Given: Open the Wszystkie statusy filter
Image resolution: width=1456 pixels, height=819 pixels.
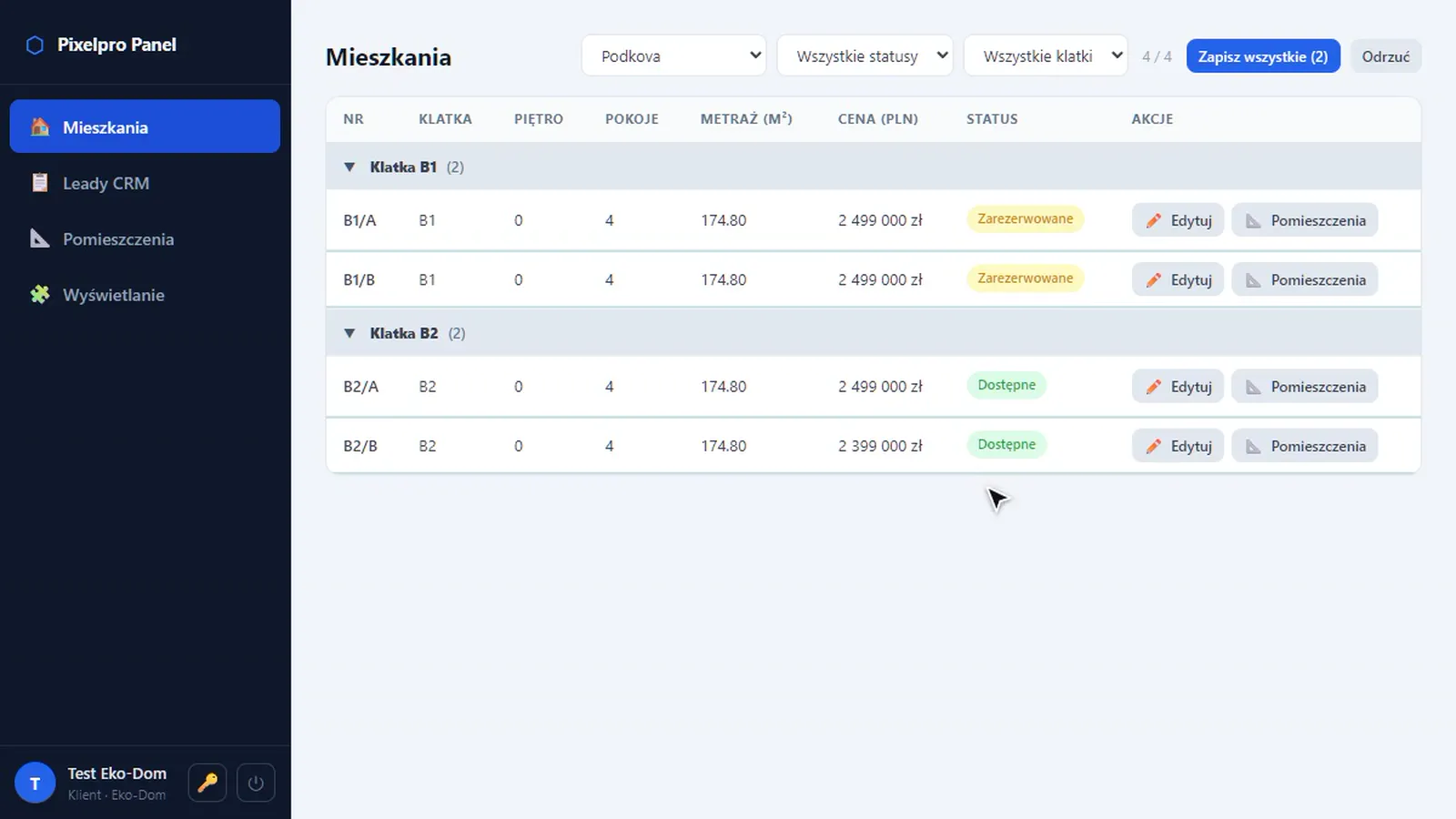Looking at the screenshot, I should (864, 56).
